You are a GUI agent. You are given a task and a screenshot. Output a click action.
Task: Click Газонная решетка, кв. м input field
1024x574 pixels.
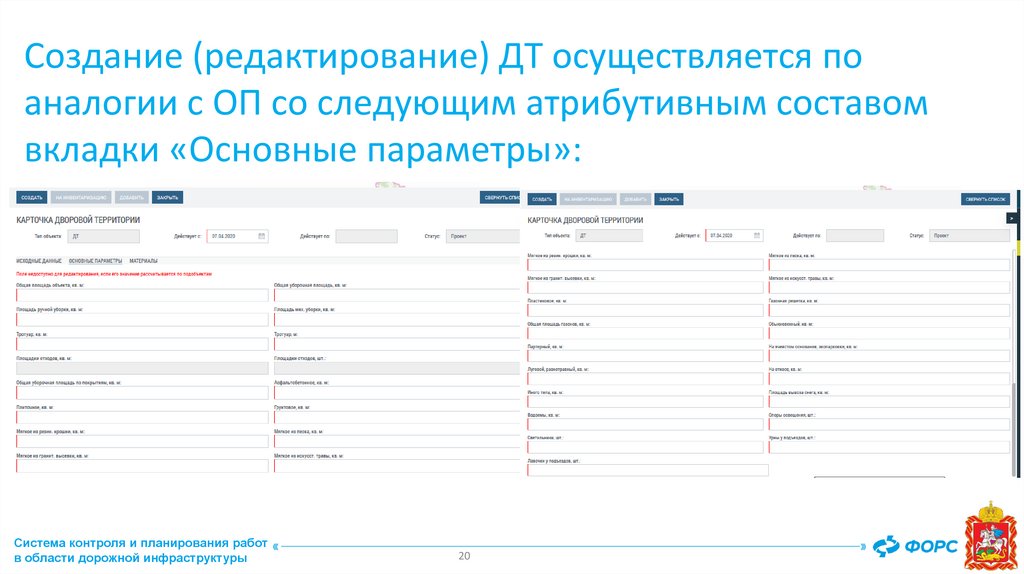tap(889, 310)
